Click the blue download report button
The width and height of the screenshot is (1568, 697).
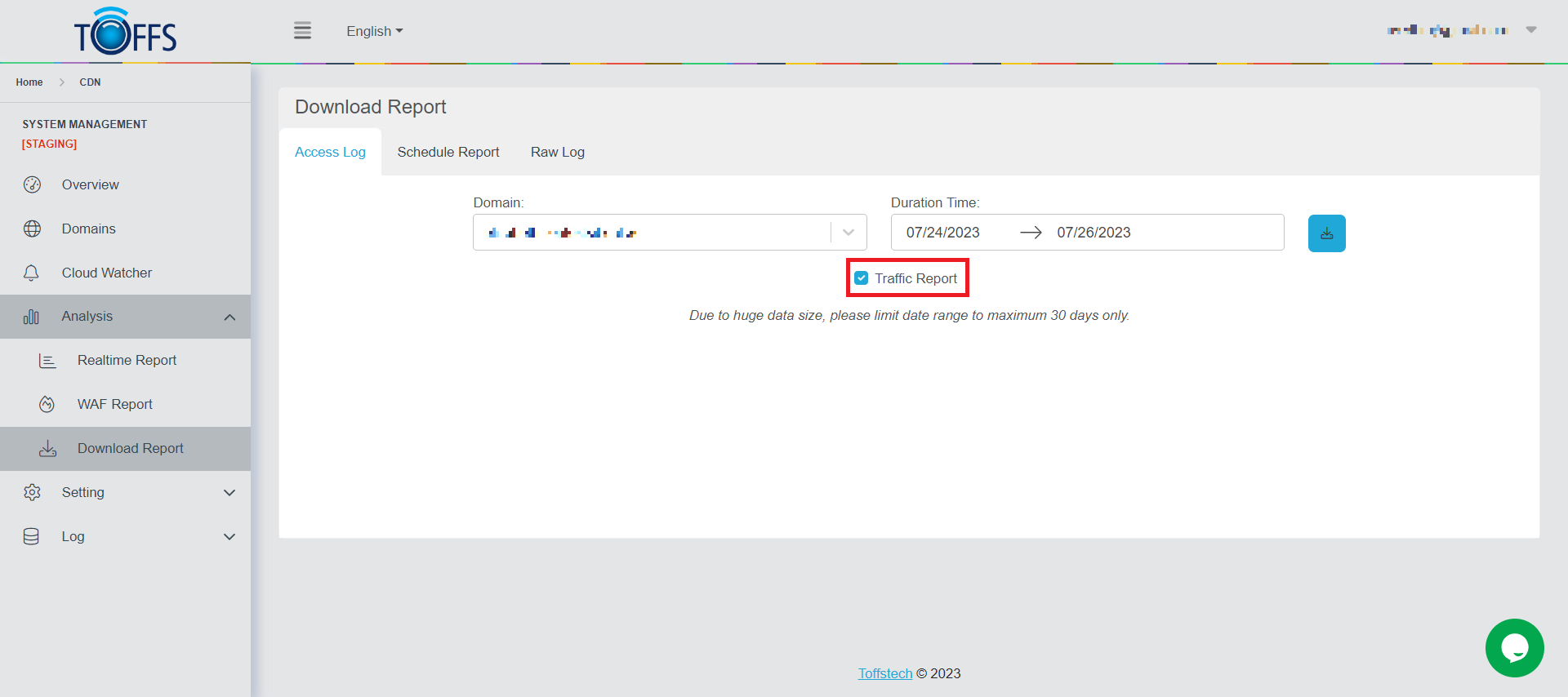[1326, 233]
